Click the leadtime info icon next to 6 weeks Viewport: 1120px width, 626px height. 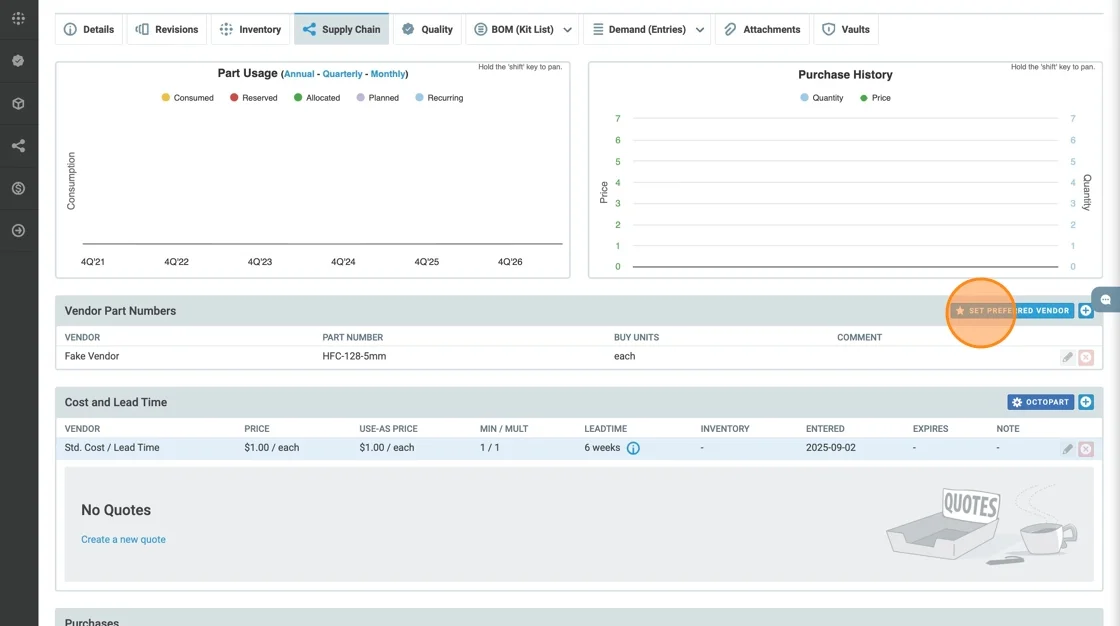633,448
